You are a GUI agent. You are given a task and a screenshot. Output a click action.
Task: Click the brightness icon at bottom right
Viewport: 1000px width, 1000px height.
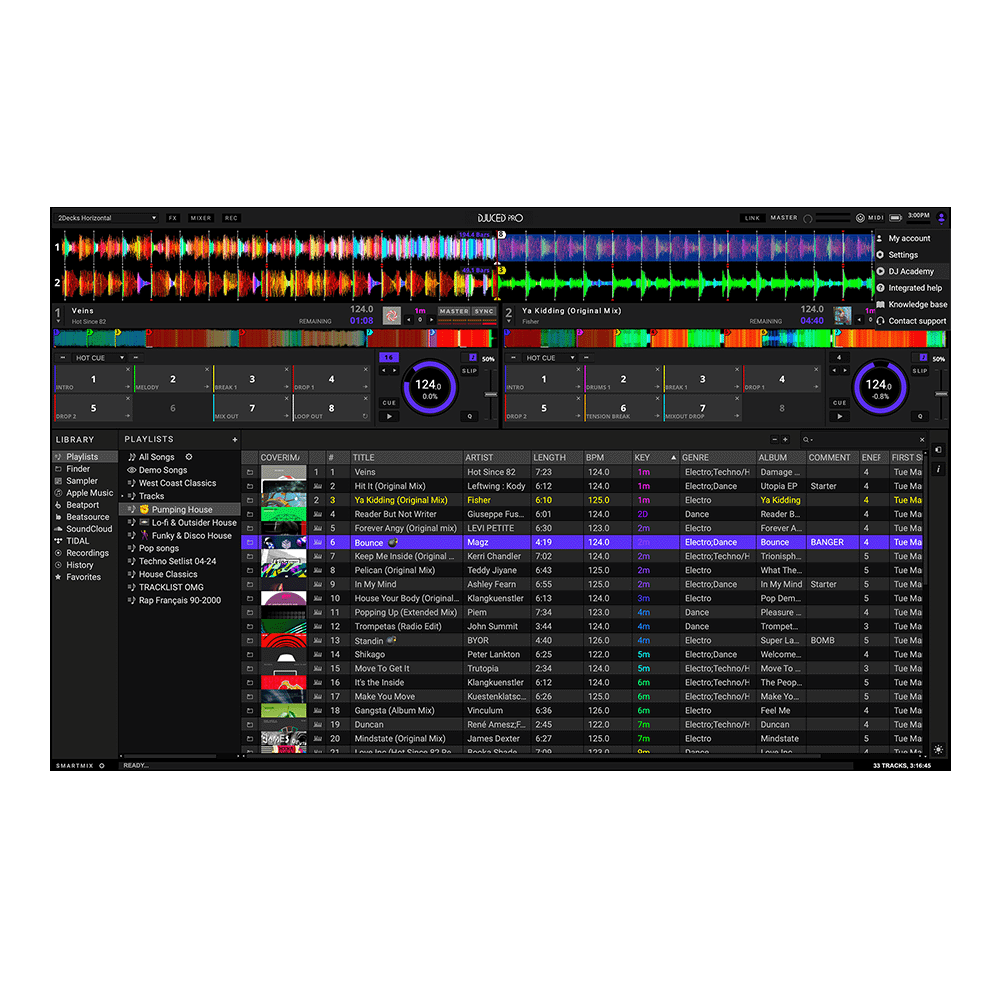pyautogui.click(x=938, y=749)
